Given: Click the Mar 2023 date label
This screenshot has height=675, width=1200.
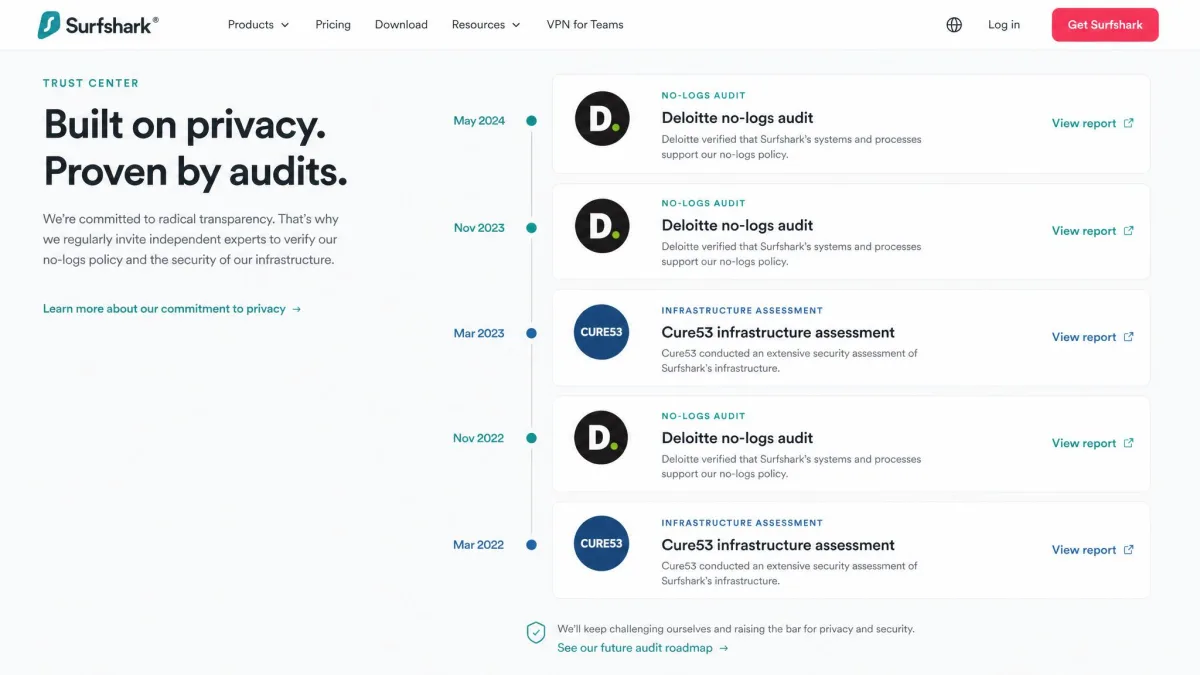Looking at the screenshot, I should (479, 333).
